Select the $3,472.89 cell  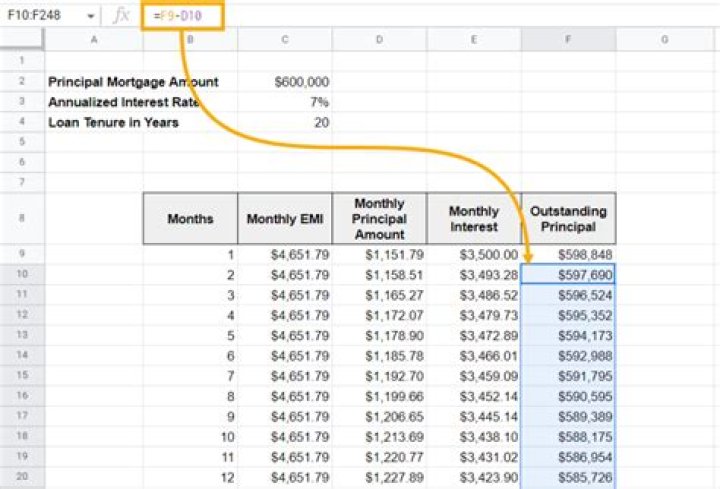pos(474,335)
